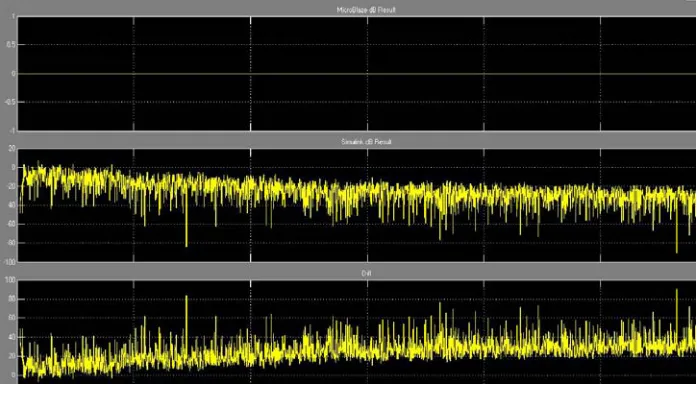
Task: Click the 80 y-axis label of Diff plot
Action: pyautogui.click(x=12, y=299)
